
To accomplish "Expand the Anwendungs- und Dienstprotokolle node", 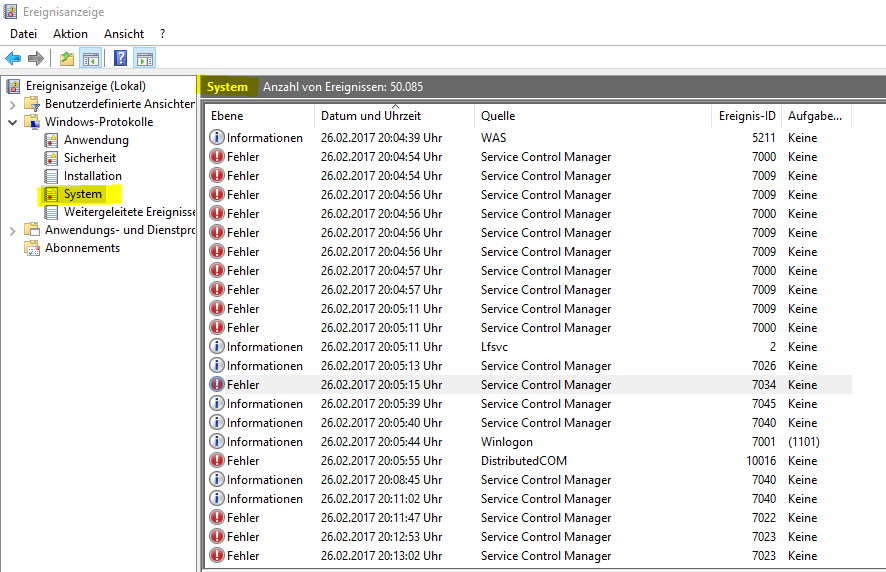I will (12, 231).
